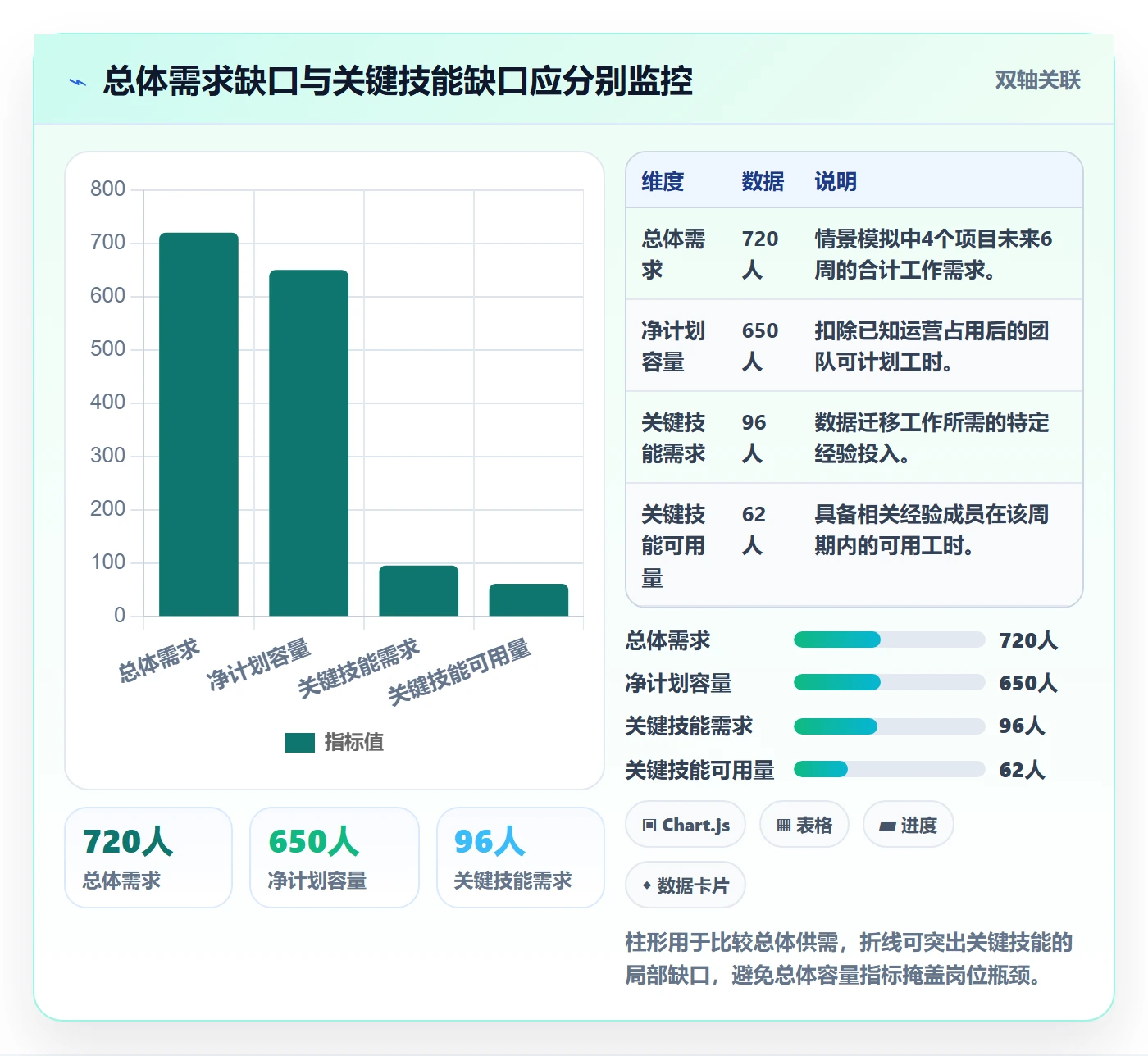Click the 数据 table column header
The width and height of the screenshot is (1148, 1056).
coord(763,181)
